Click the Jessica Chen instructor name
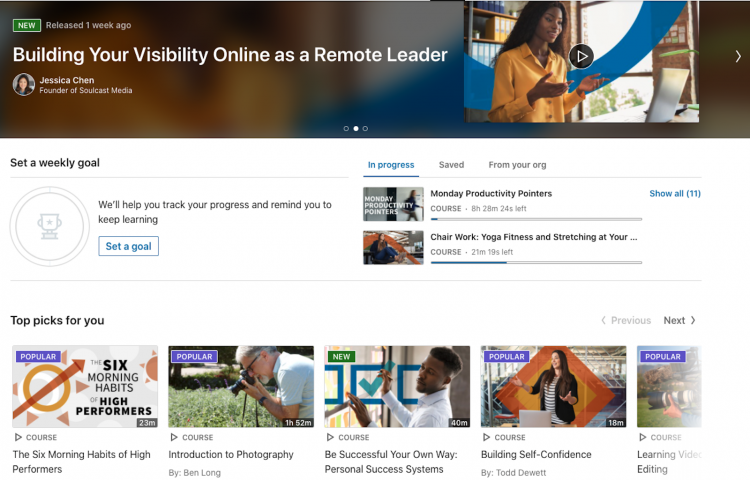750x480 pixels. point(66,80)
